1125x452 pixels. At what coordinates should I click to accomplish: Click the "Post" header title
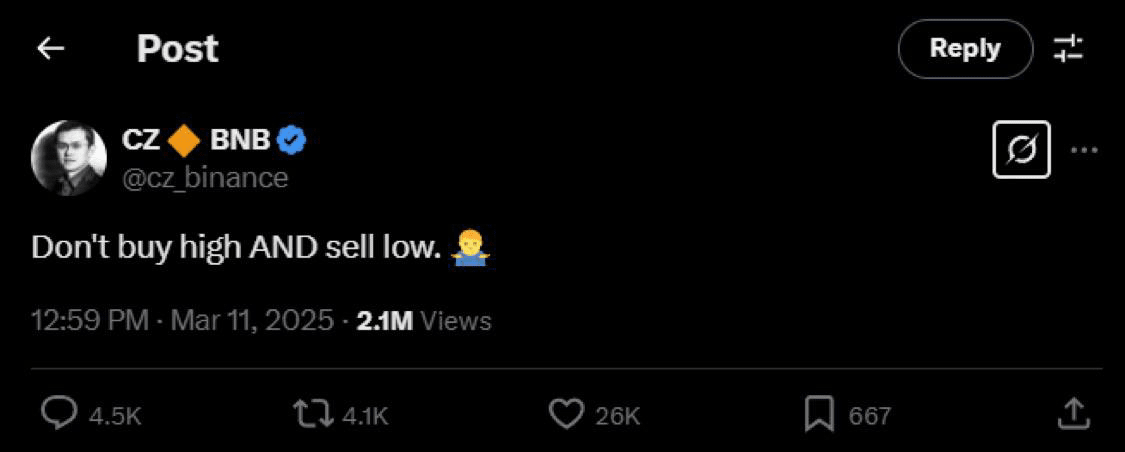tap(177, 49)
